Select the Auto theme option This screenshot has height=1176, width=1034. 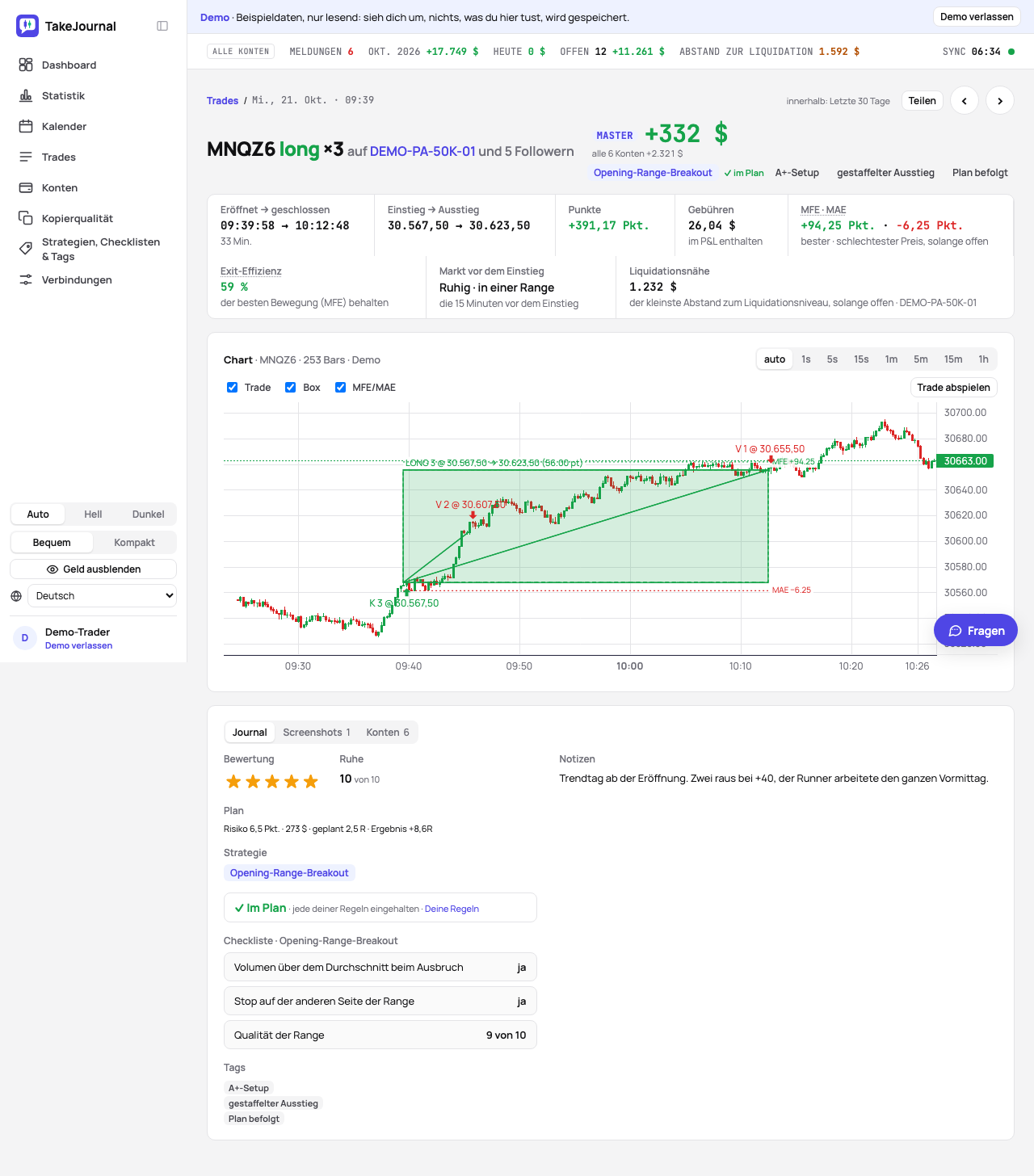[x=38, y=514]
